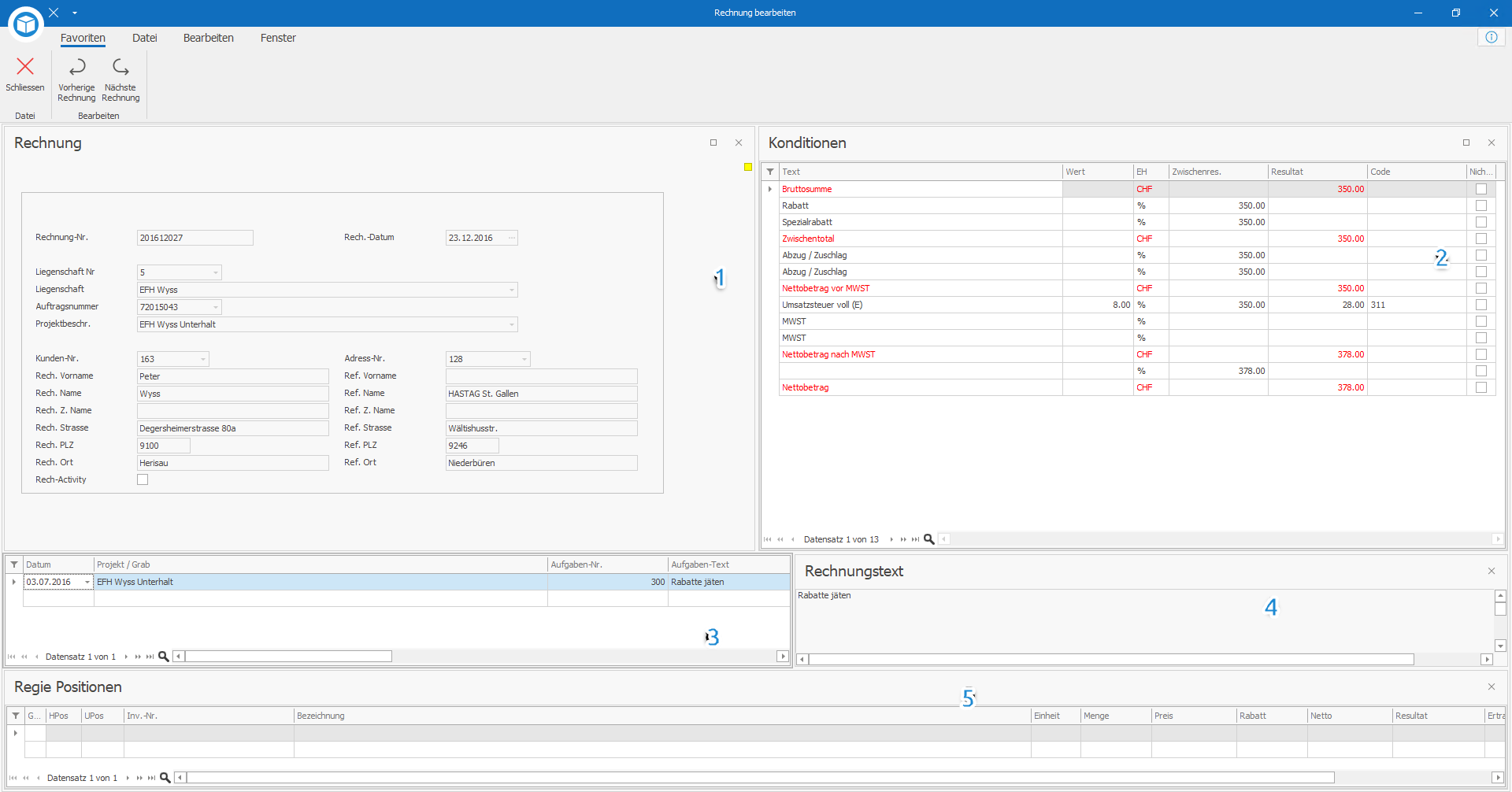
Task: Jump to last record in Konditionen navigator
Action: tap(915, 539)
